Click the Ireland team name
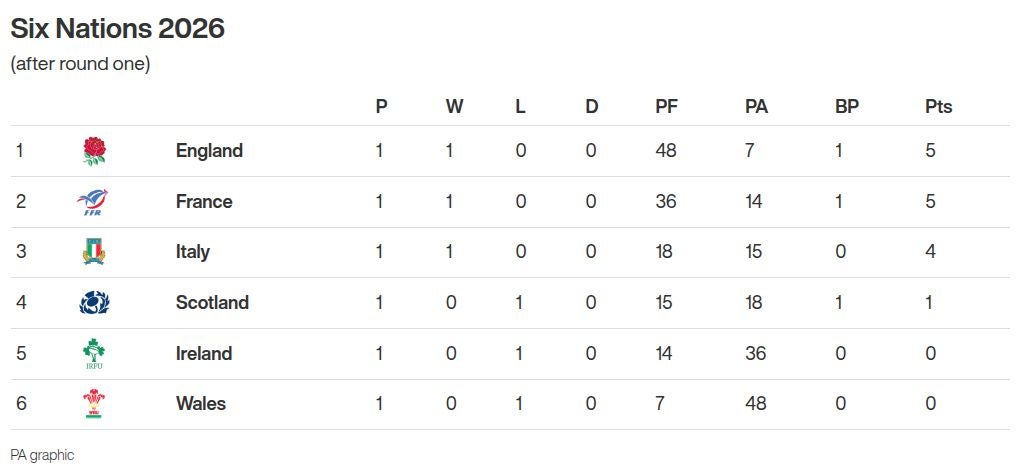The height and width of the screenshot is (476, 1020). (x=204, y=354)
